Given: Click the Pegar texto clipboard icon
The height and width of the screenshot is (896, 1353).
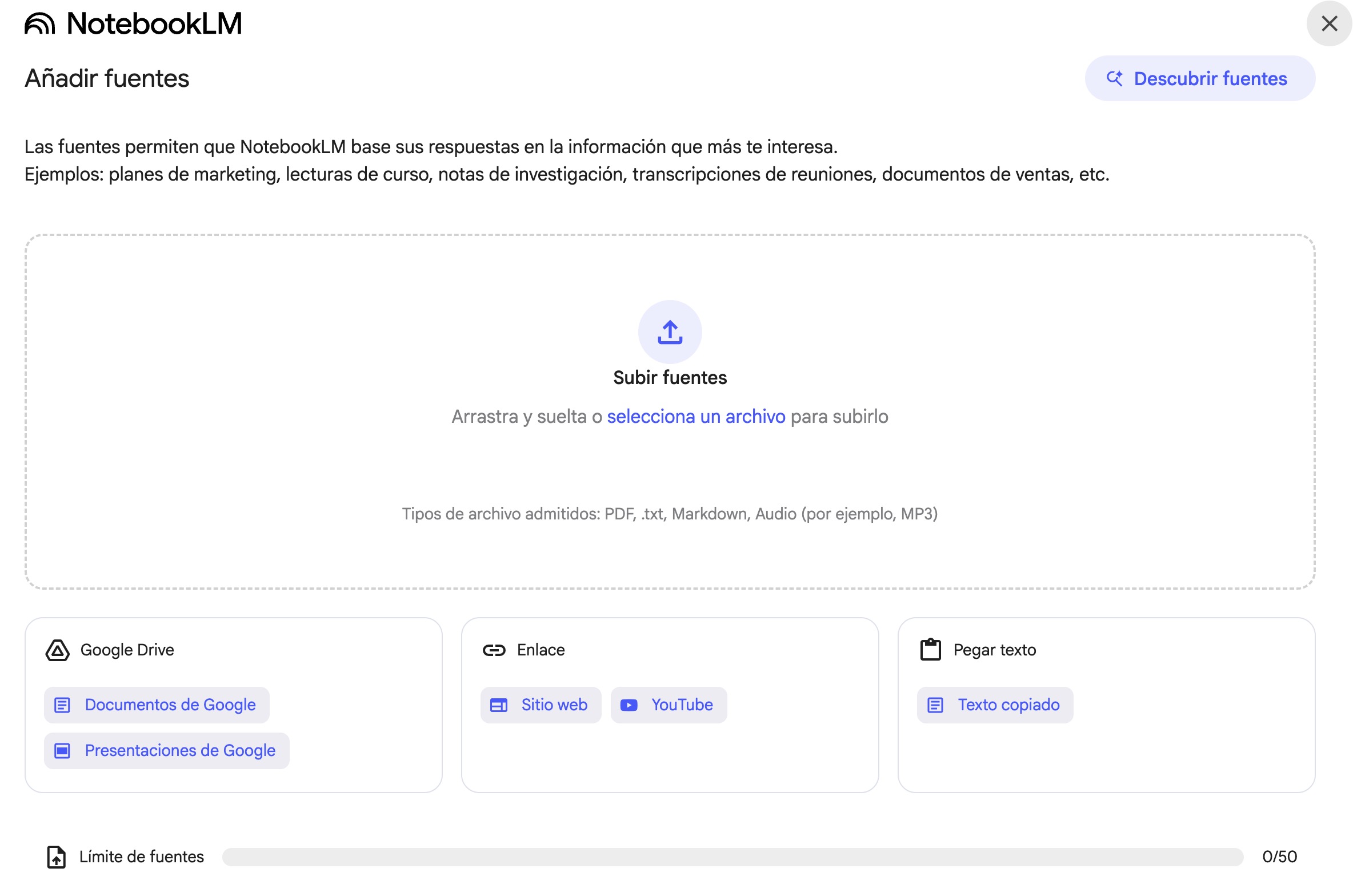Looking at the screenshot, I should pos(930,650).
